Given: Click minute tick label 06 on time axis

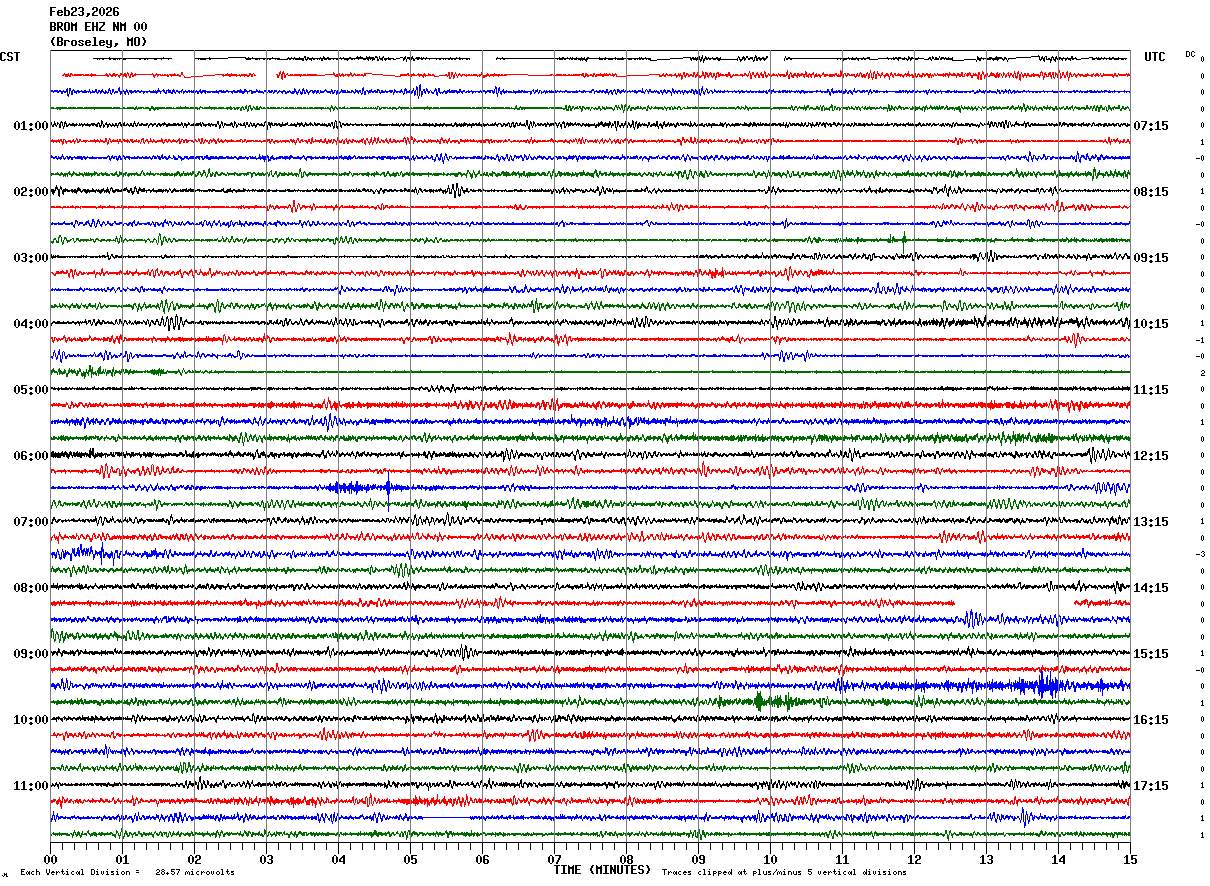Looking at the screenshot, I should coord(482,859).
